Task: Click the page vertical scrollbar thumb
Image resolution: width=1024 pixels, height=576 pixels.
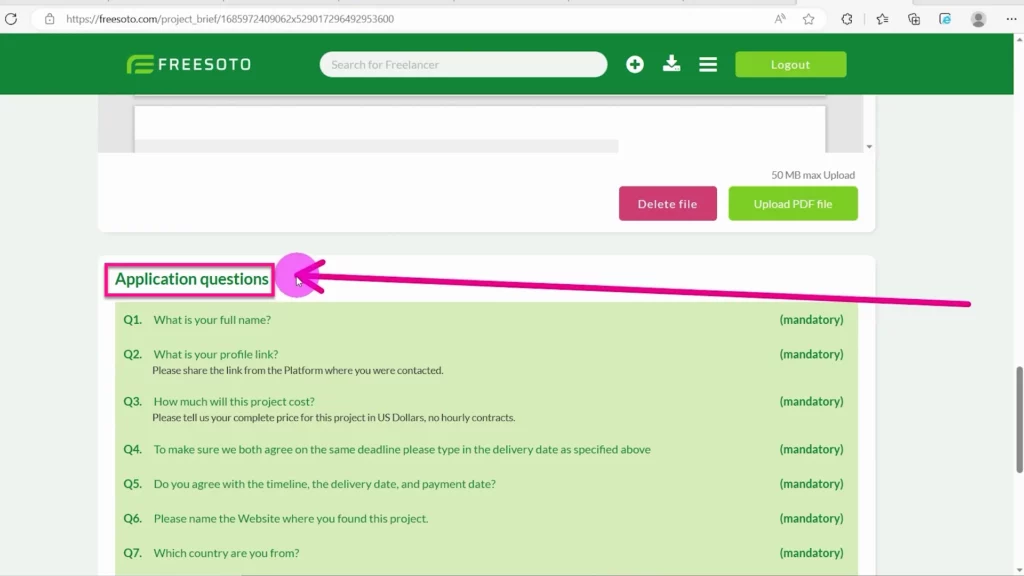Action: (x=1019, y=419)
